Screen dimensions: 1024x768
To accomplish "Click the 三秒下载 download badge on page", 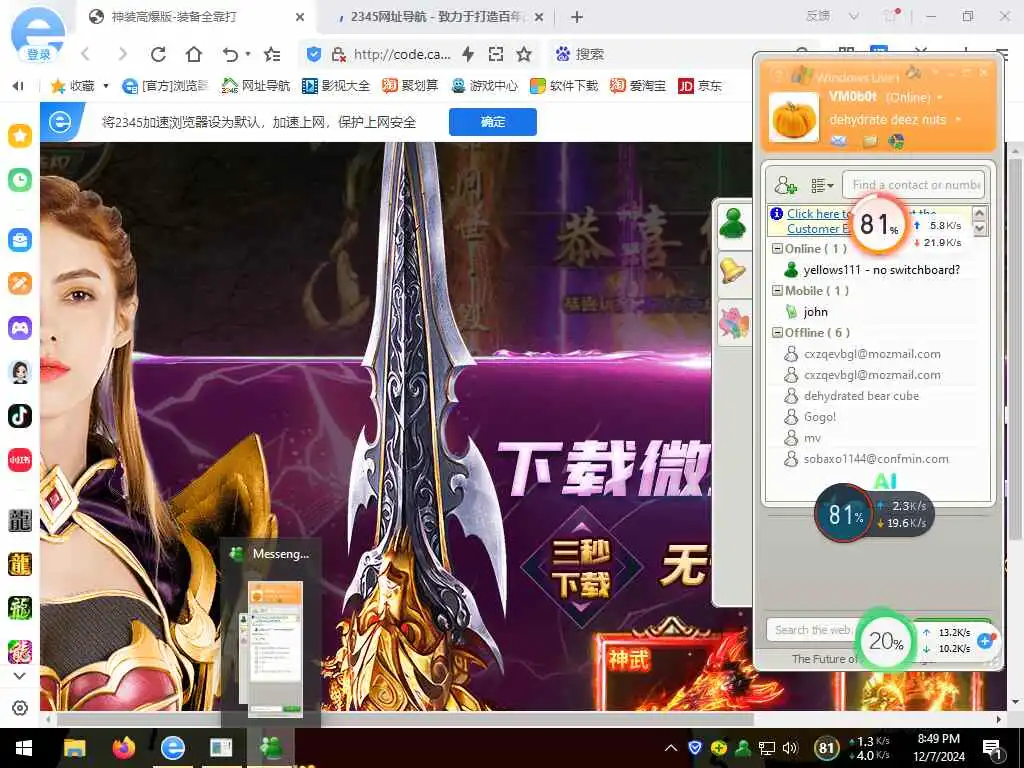I will [581, 568].
